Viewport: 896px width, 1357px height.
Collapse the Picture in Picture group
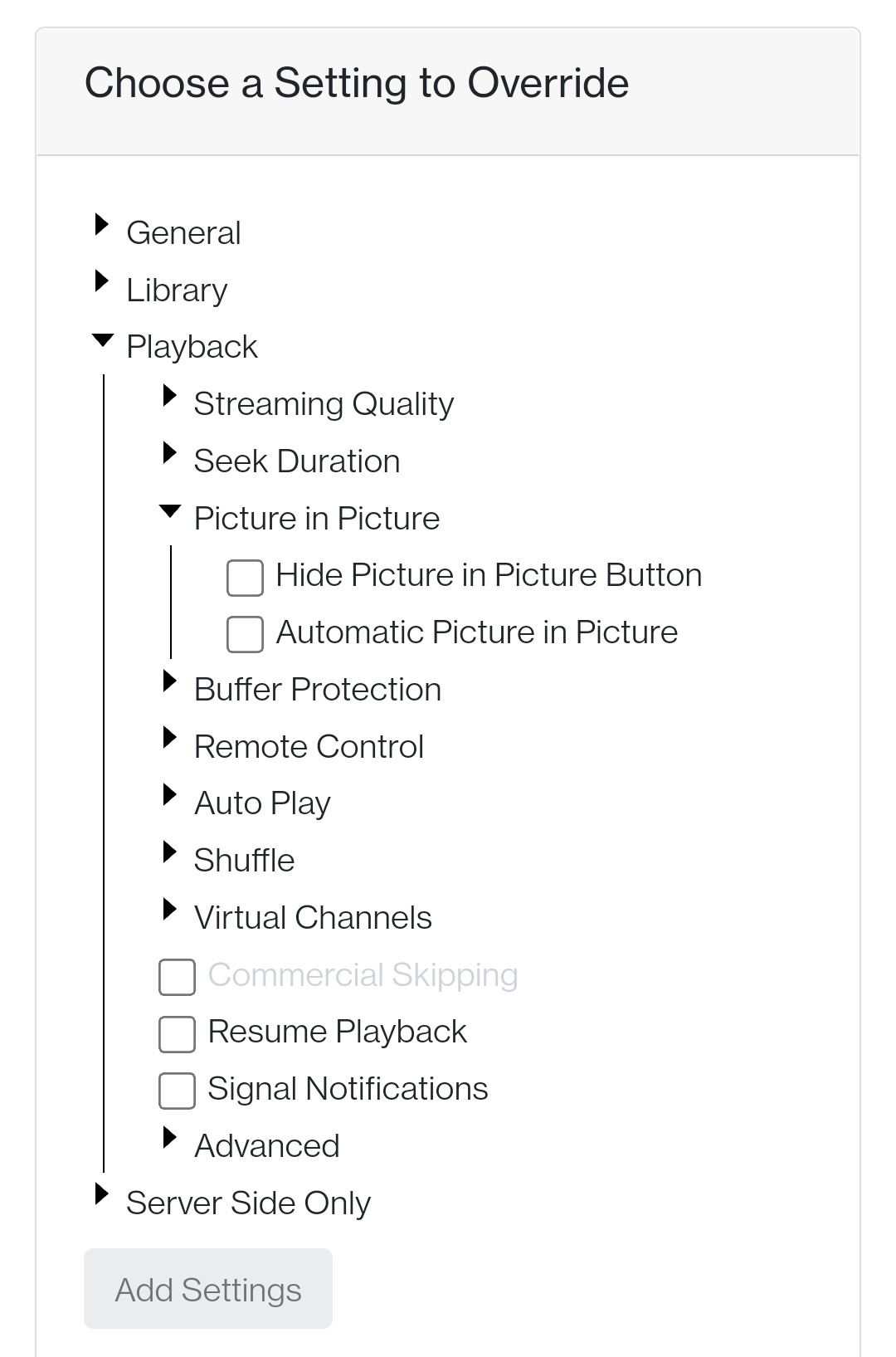coord(169,511)
